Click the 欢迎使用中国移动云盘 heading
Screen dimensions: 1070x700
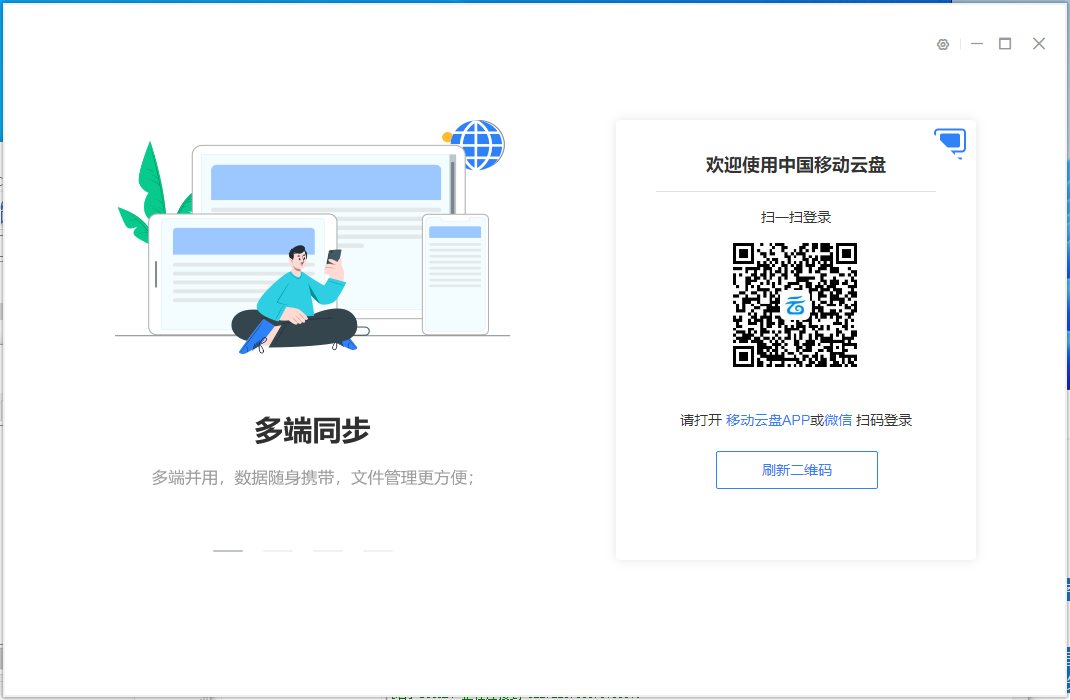click(796, 165)
